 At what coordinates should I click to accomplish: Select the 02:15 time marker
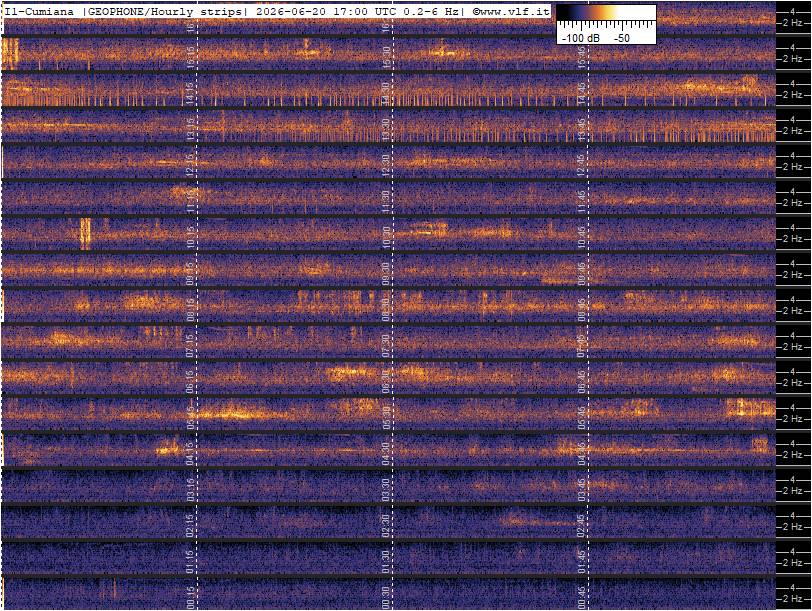[x=190, y=526]
